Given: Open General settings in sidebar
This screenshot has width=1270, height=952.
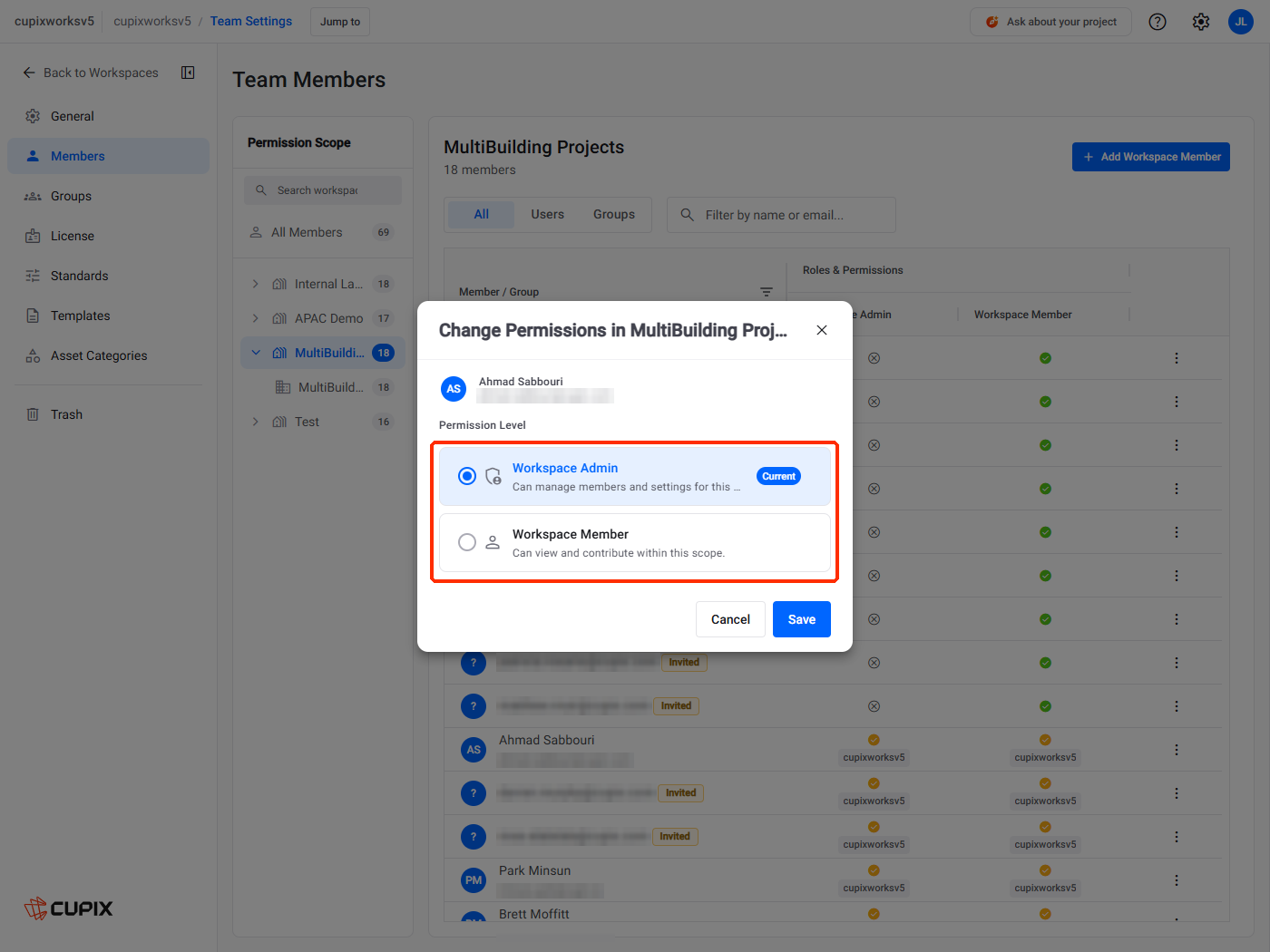Looking at the screenshot, I should tap(109, 116).
